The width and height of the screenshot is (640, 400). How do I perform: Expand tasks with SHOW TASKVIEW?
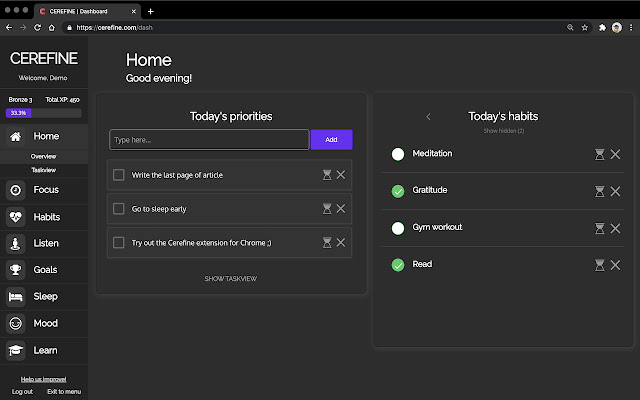click(231, 278)
